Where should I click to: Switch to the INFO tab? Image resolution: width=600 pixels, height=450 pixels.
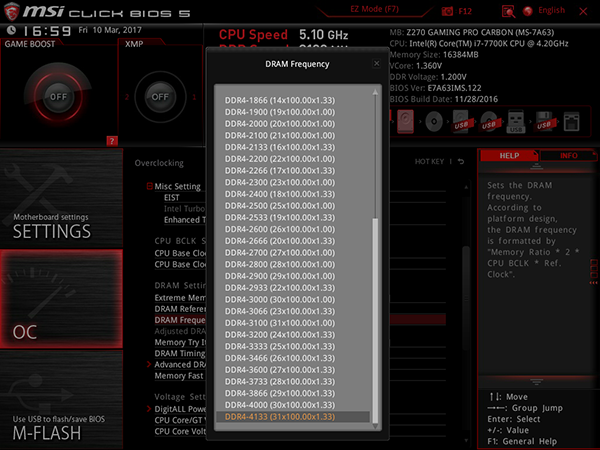569,156
